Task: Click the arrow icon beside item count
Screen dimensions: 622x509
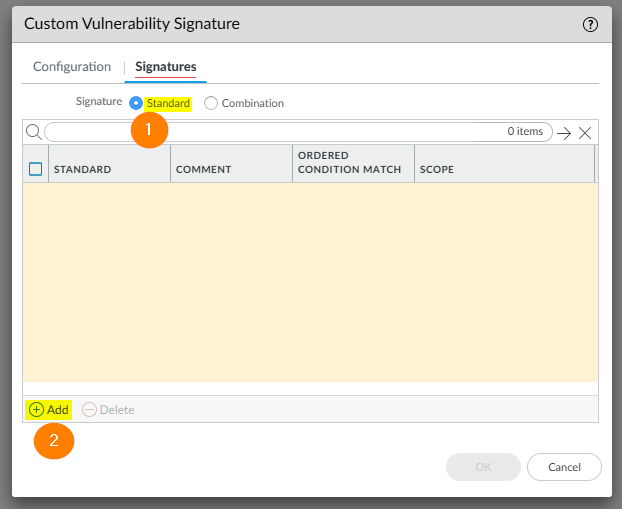Action: pyautogui.click(x=564, y=133)
